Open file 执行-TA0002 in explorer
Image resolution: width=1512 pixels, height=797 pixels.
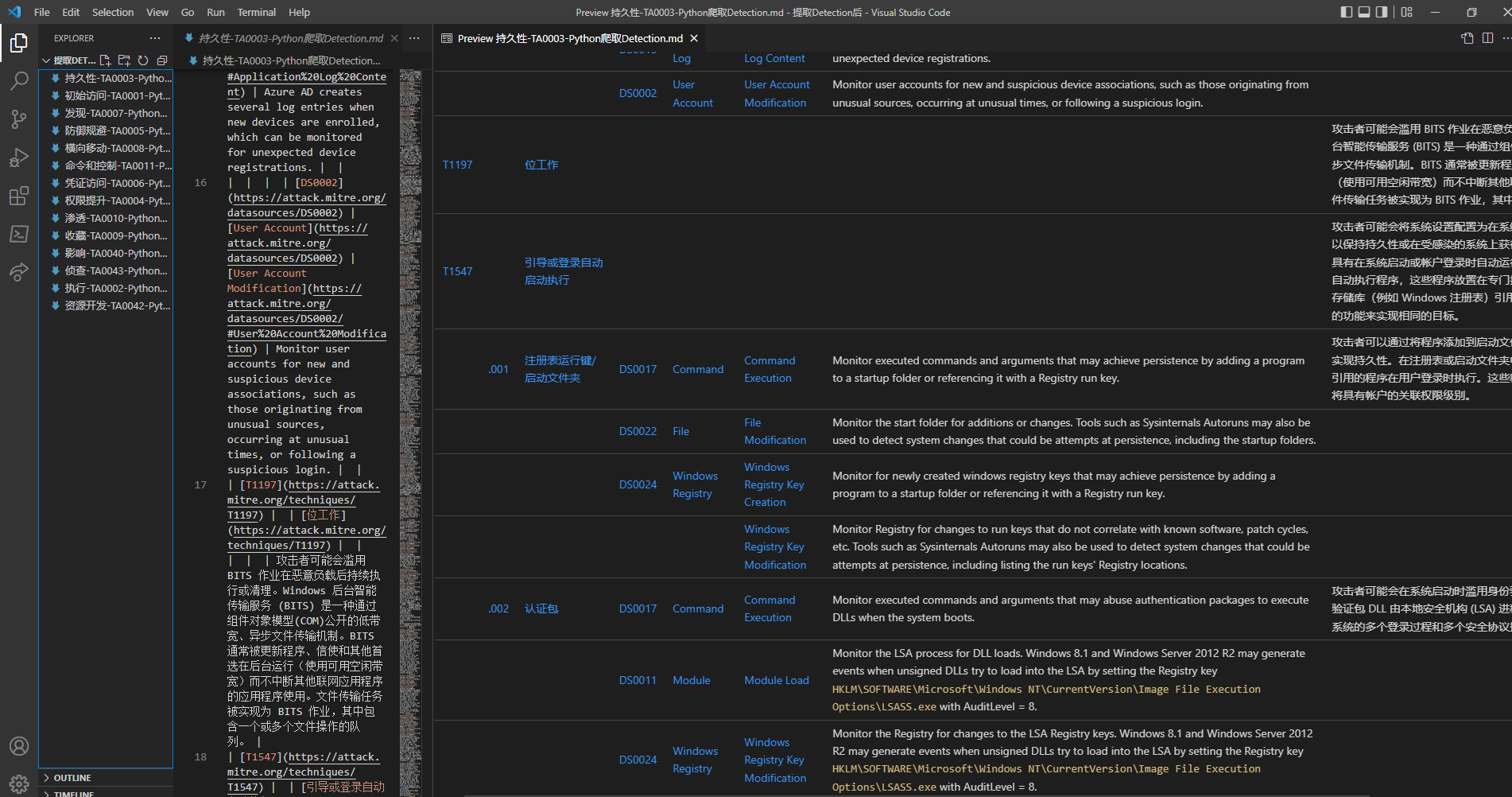point(106,288)
